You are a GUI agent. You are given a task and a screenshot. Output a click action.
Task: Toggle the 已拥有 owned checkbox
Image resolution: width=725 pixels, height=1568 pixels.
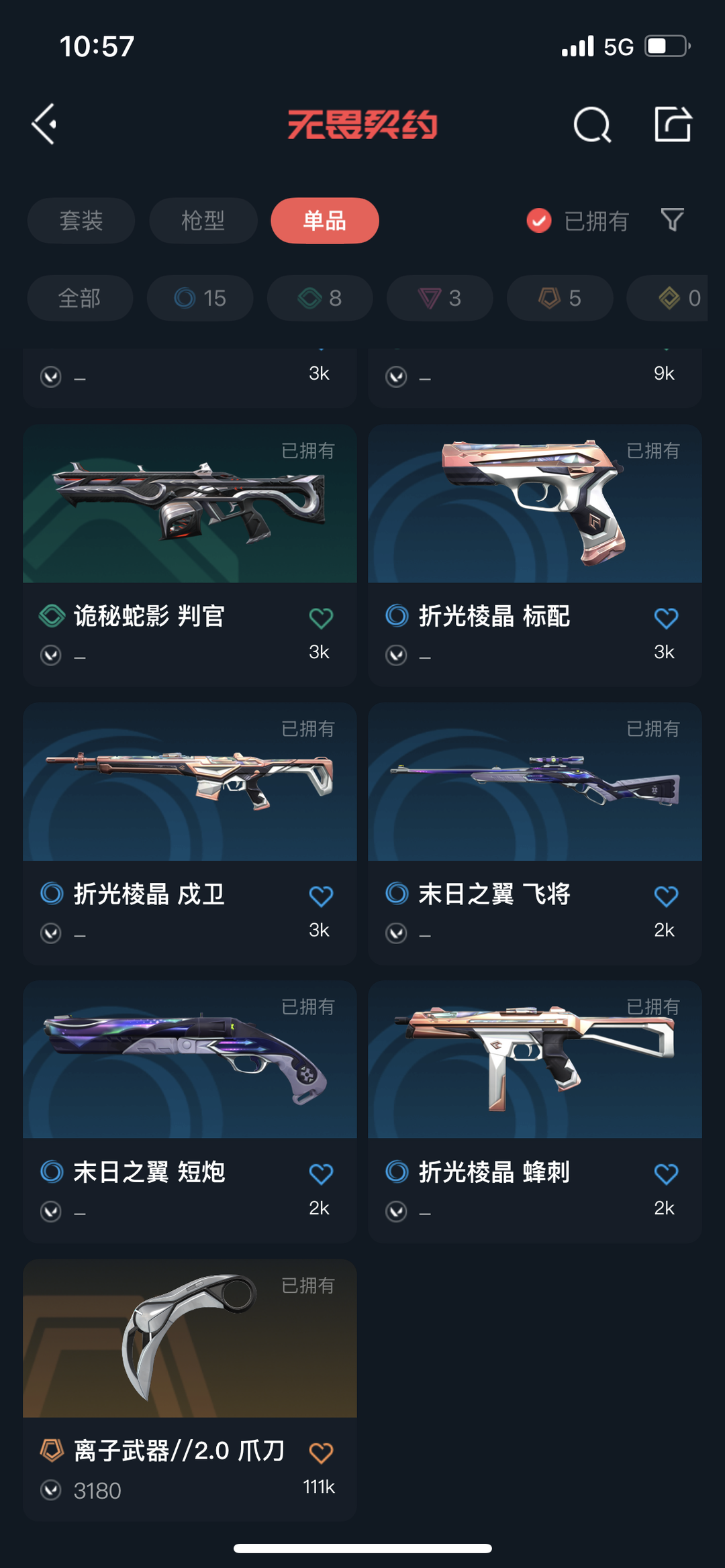coord(538,220)
